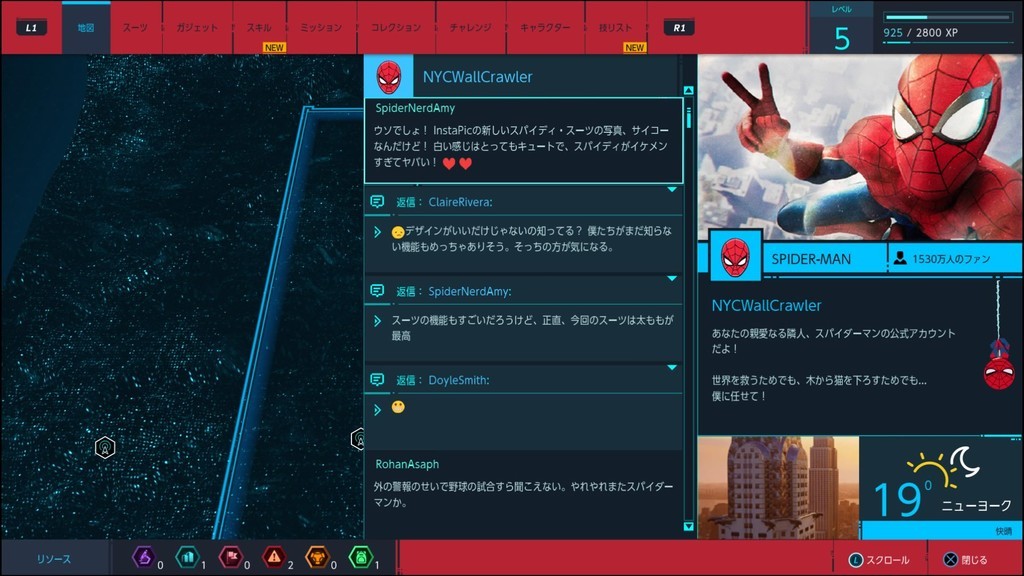
Task: Click the 返信: ClaireRivera header
Action: pyautogui.click(x=524, y=202)
